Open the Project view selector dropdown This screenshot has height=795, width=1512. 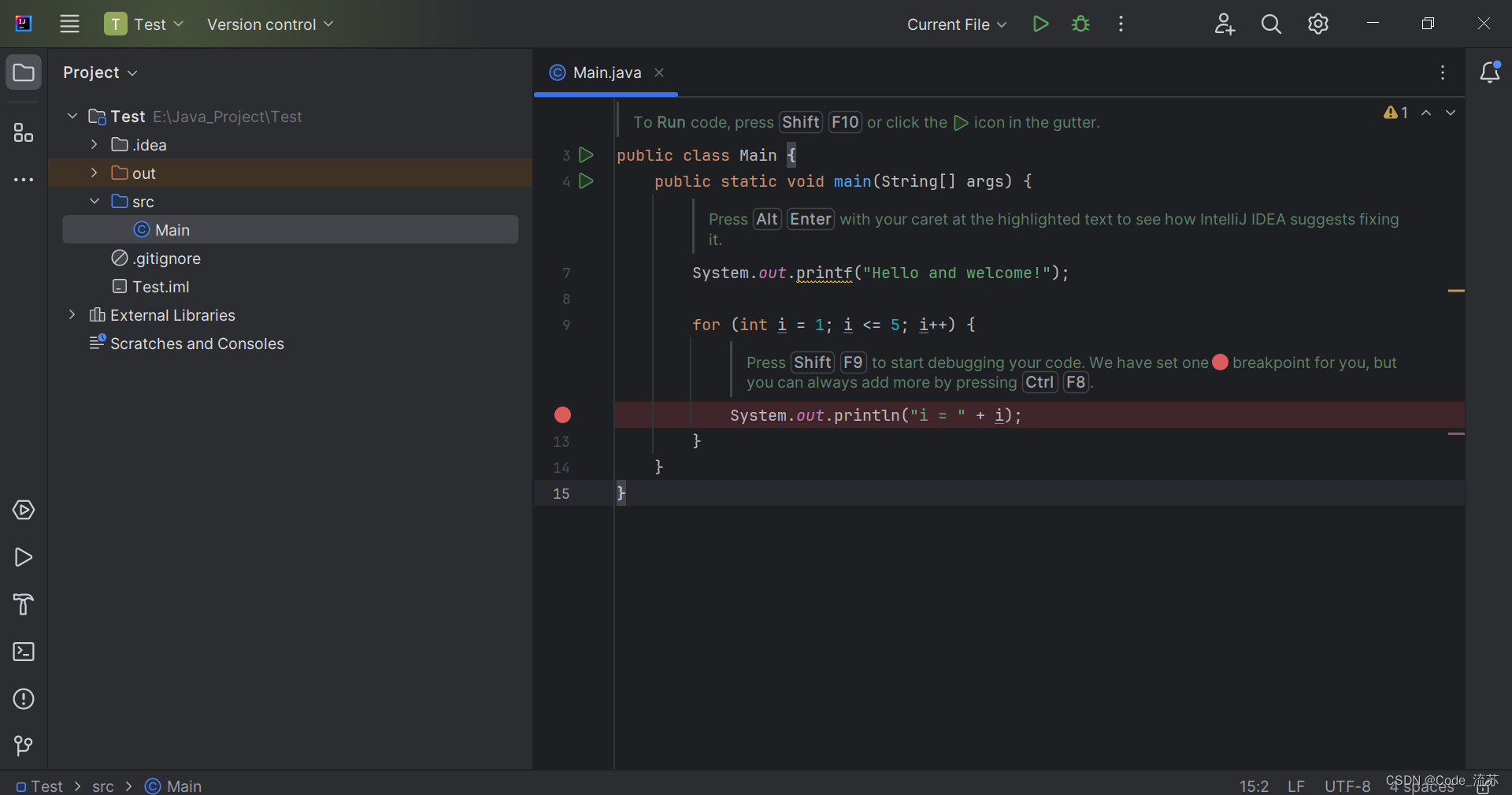[100, 72]
